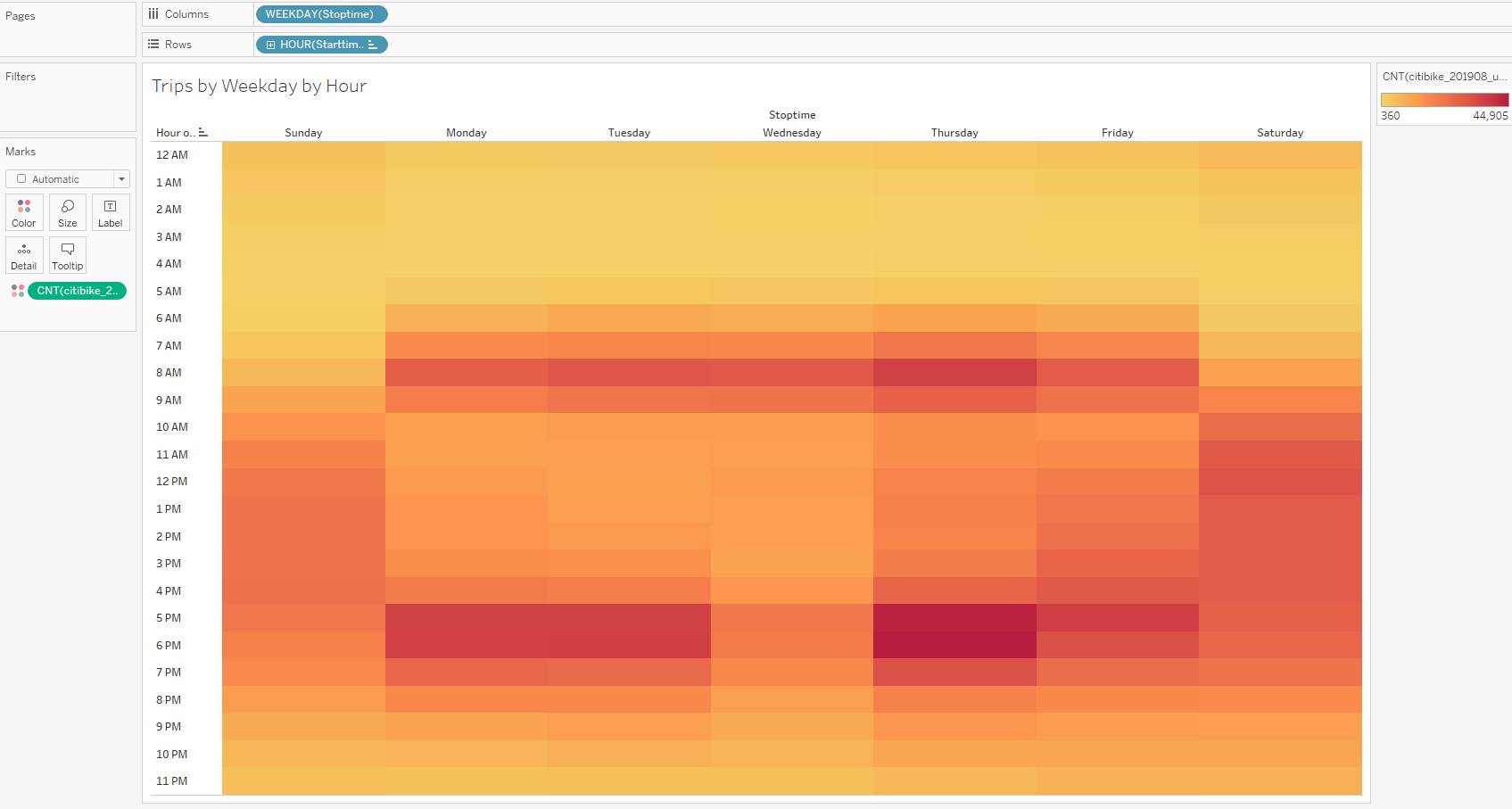Open the Label mark options

(x=110, y=212)
